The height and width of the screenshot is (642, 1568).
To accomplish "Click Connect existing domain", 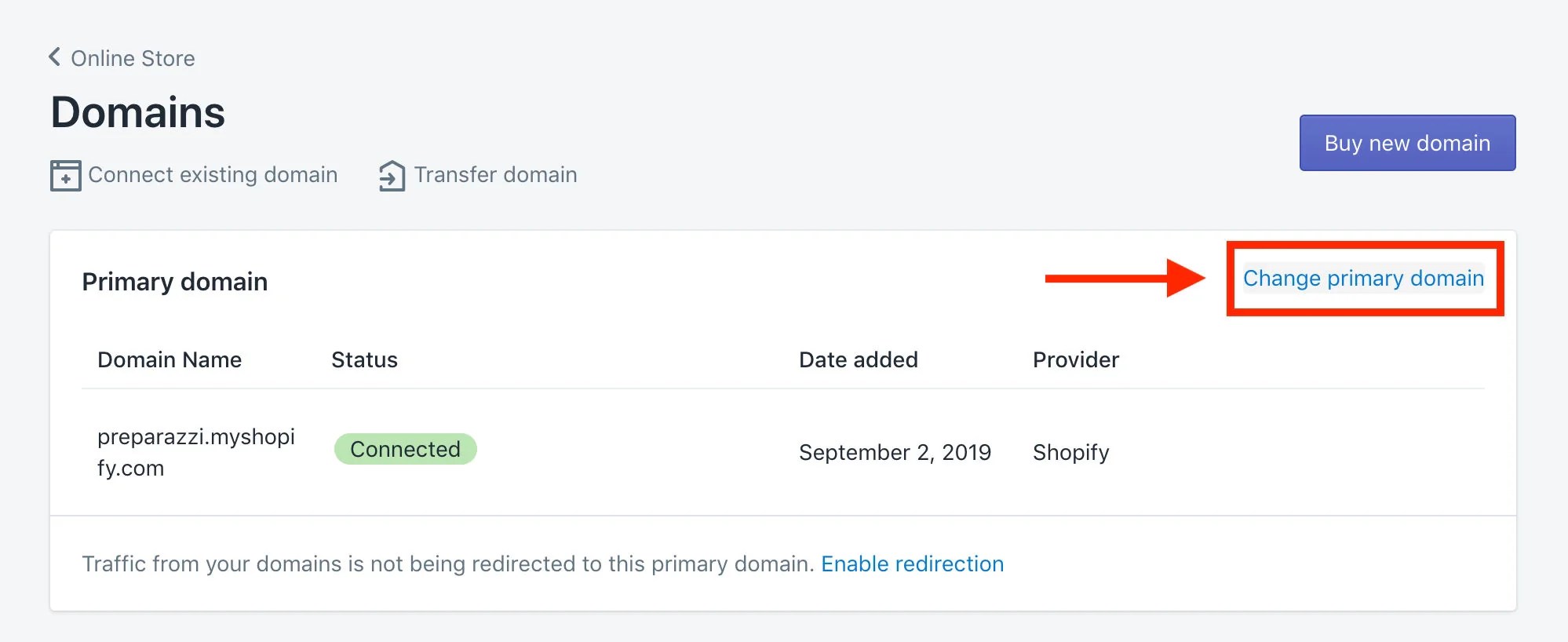I will point(212,175).
